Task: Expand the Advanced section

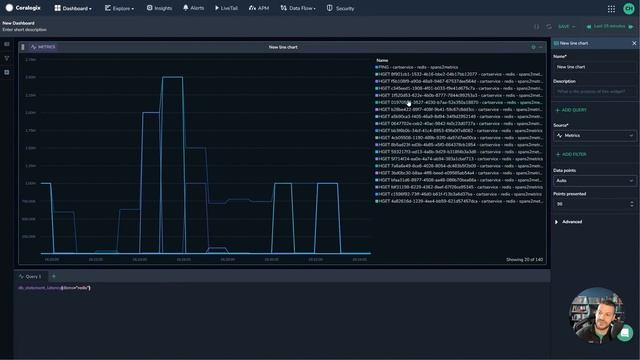Action: click(569, 222)
